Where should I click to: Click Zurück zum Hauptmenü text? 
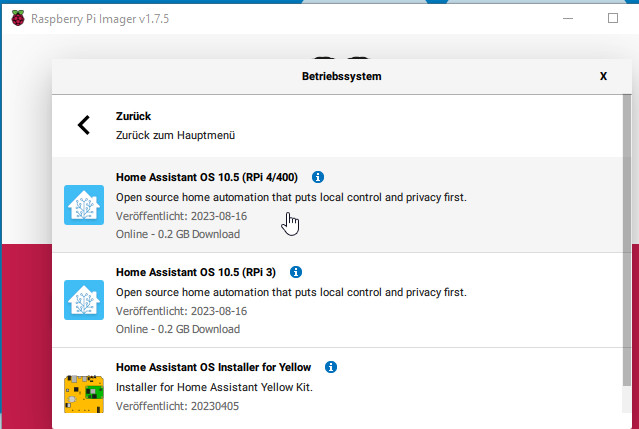pos(175,135)
